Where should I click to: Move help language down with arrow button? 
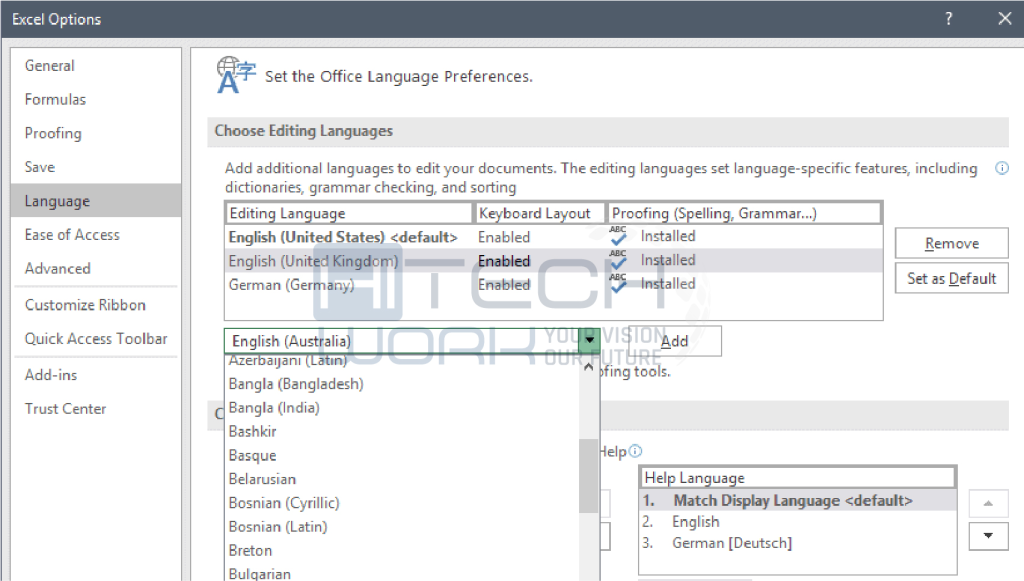pyautogui.click(x=988, y=536)
